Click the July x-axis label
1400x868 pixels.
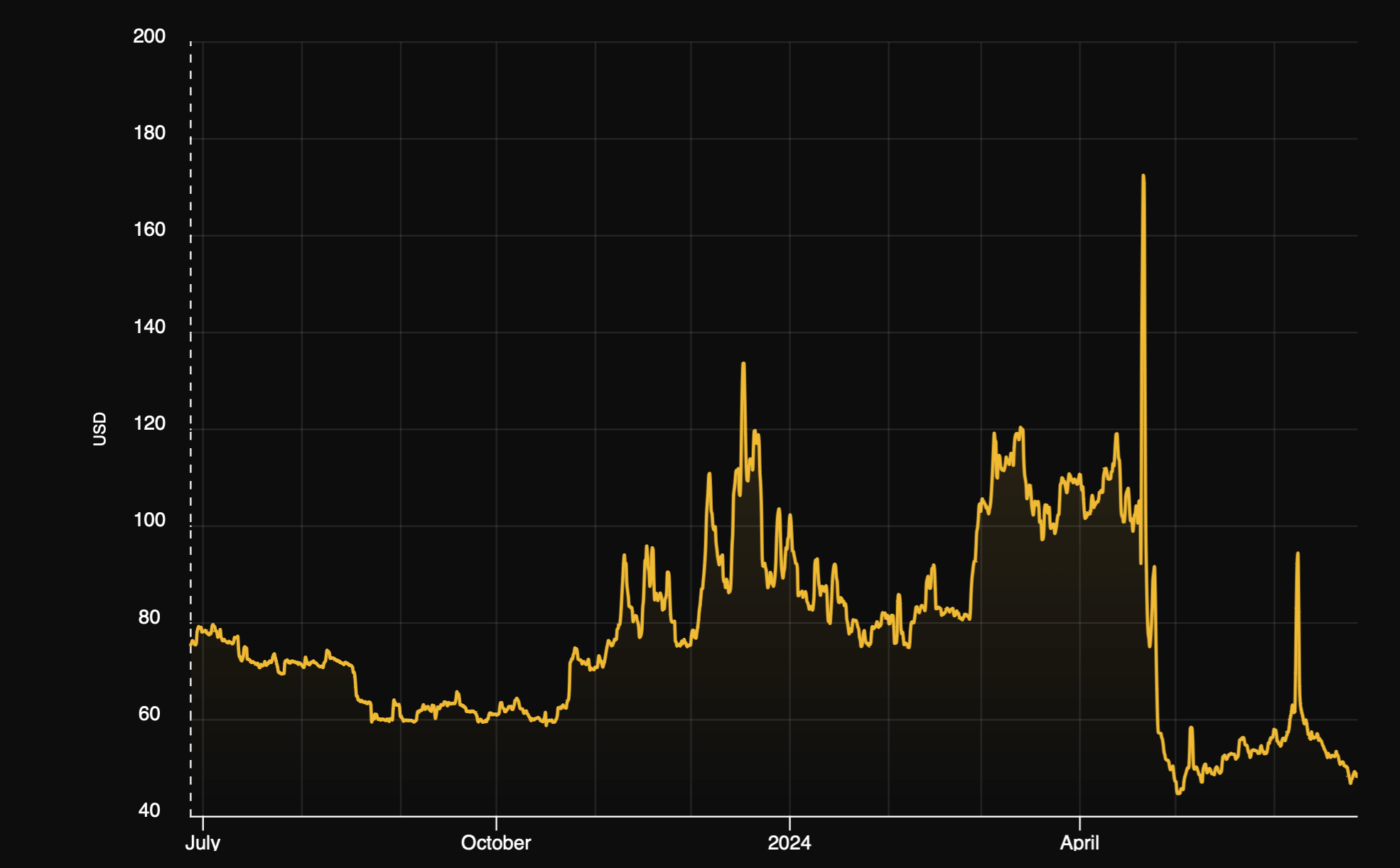(203, 843)
